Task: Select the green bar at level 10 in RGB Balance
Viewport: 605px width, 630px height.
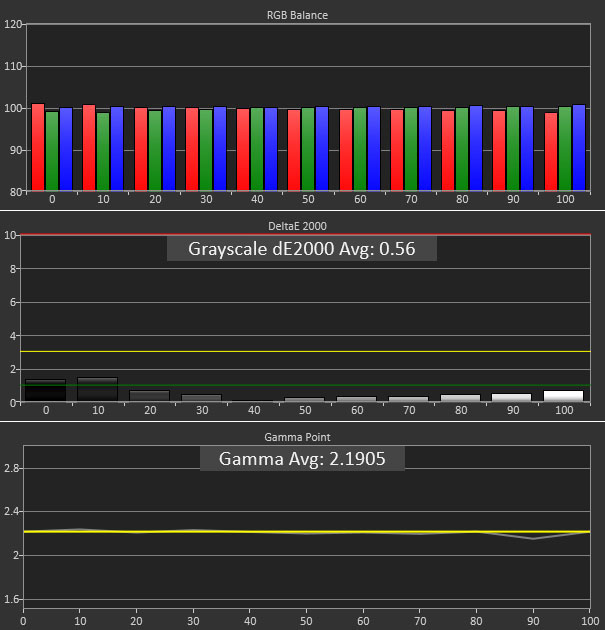Action: point(103,151)
